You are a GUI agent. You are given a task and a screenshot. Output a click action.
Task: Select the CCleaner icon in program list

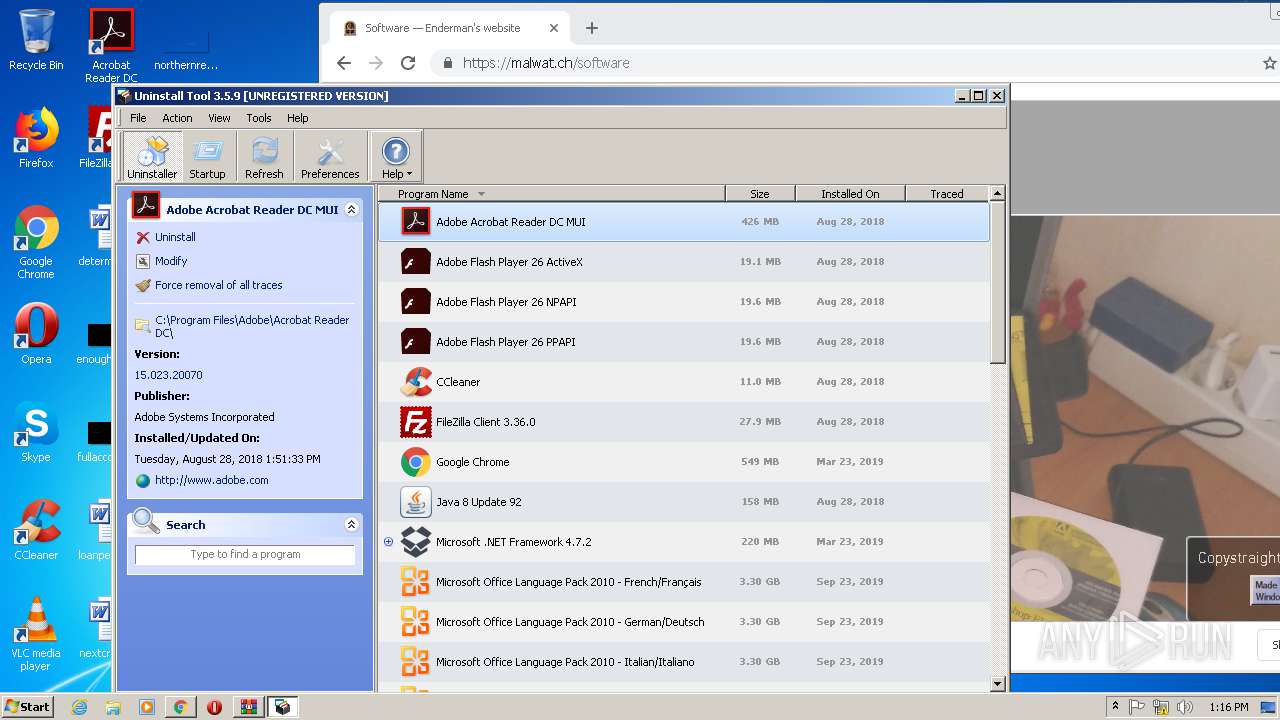416,381
